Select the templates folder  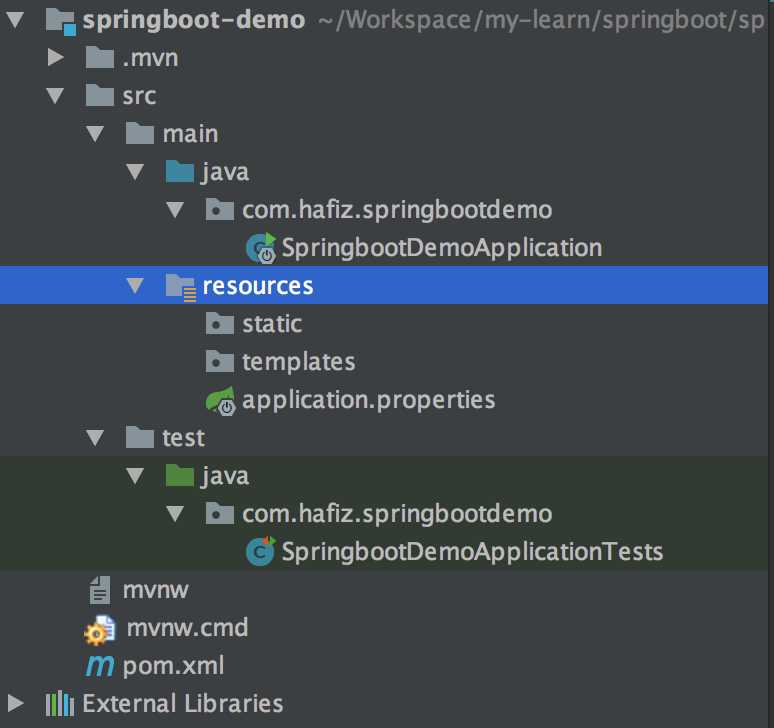298,362
